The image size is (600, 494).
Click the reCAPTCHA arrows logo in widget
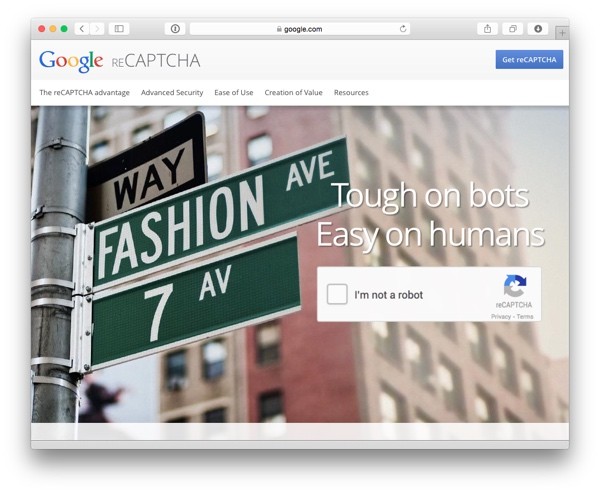click(515, 286)
